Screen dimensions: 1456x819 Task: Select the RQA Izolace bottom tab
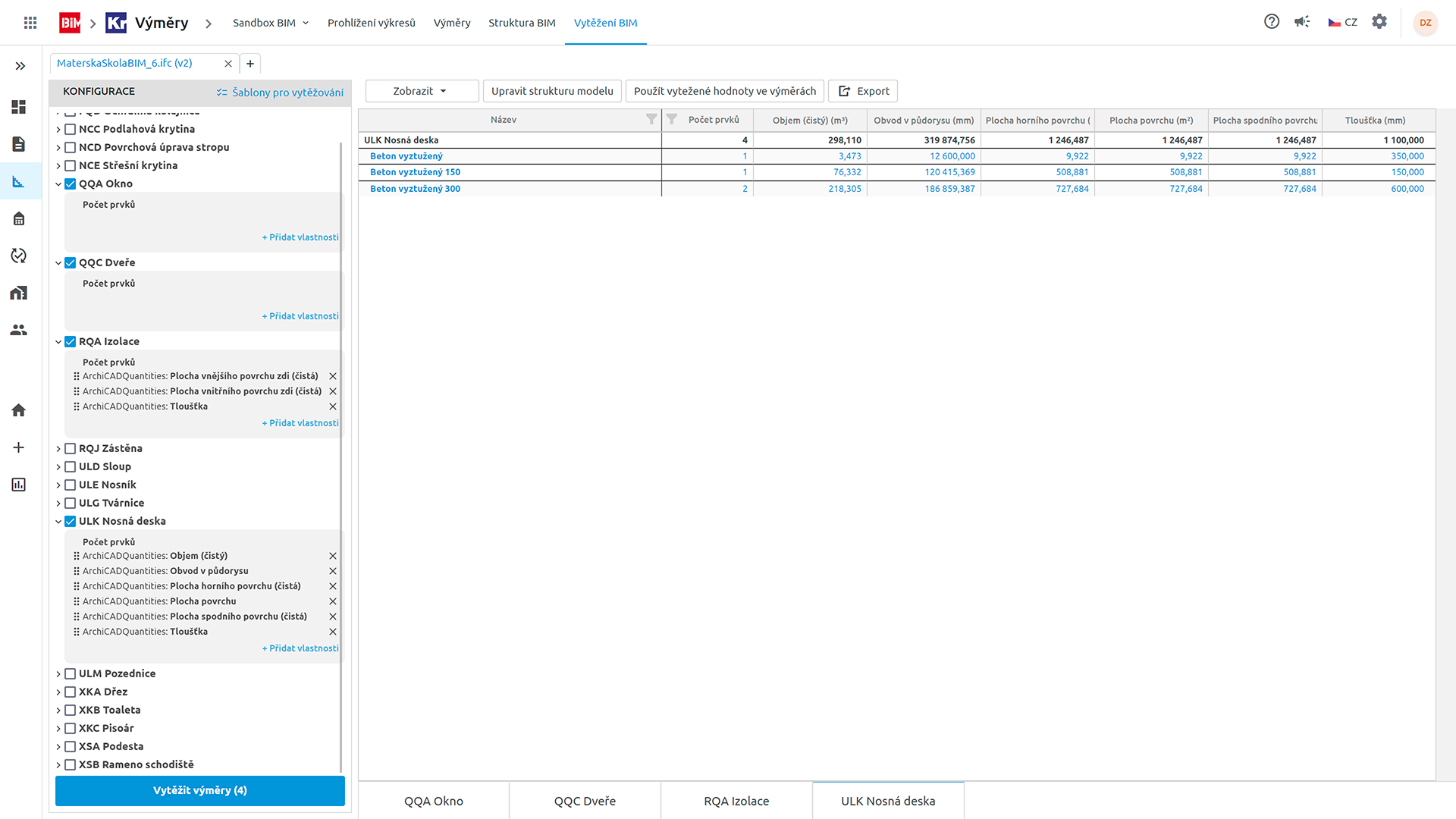click(x=736, y=801)
